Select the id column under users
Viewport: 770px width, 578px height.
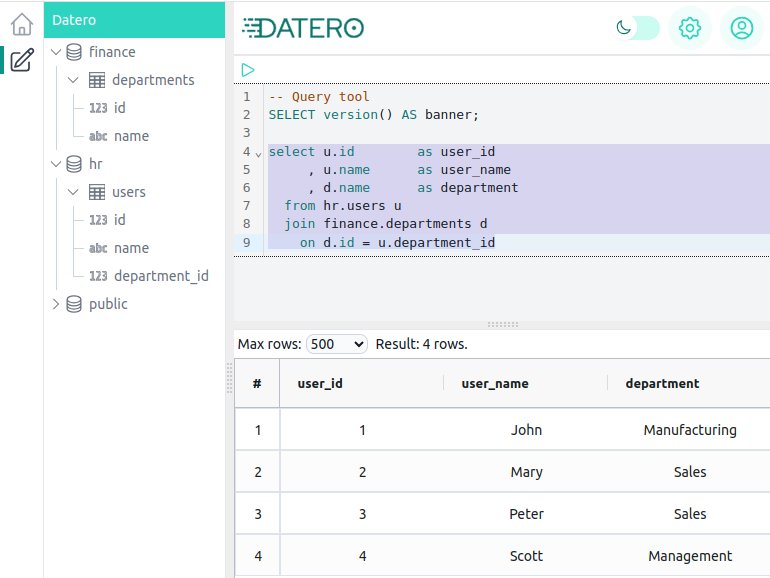[x=119, y=220]
